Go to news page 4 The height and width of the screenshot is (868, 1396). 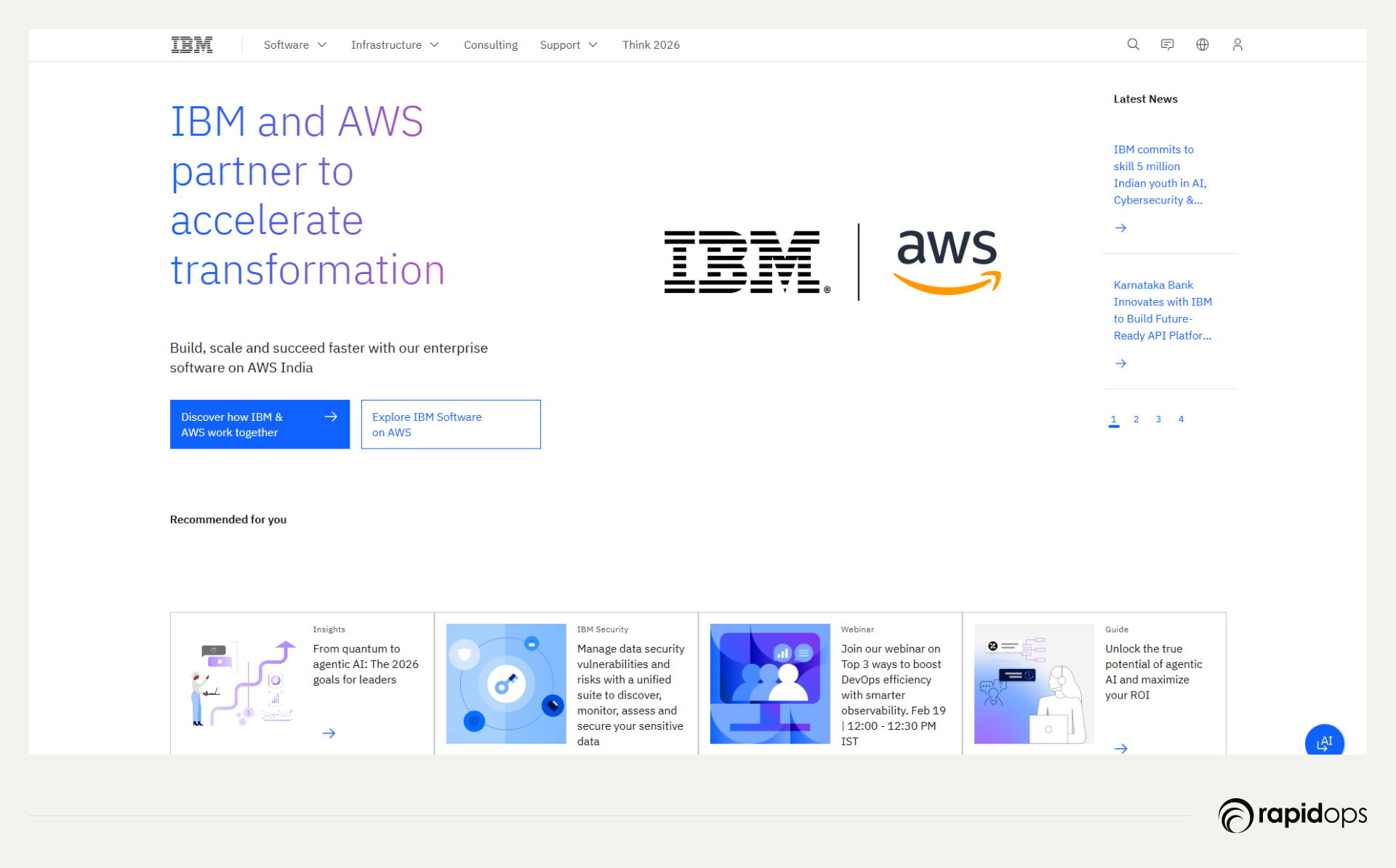[x=1181, y=419]
